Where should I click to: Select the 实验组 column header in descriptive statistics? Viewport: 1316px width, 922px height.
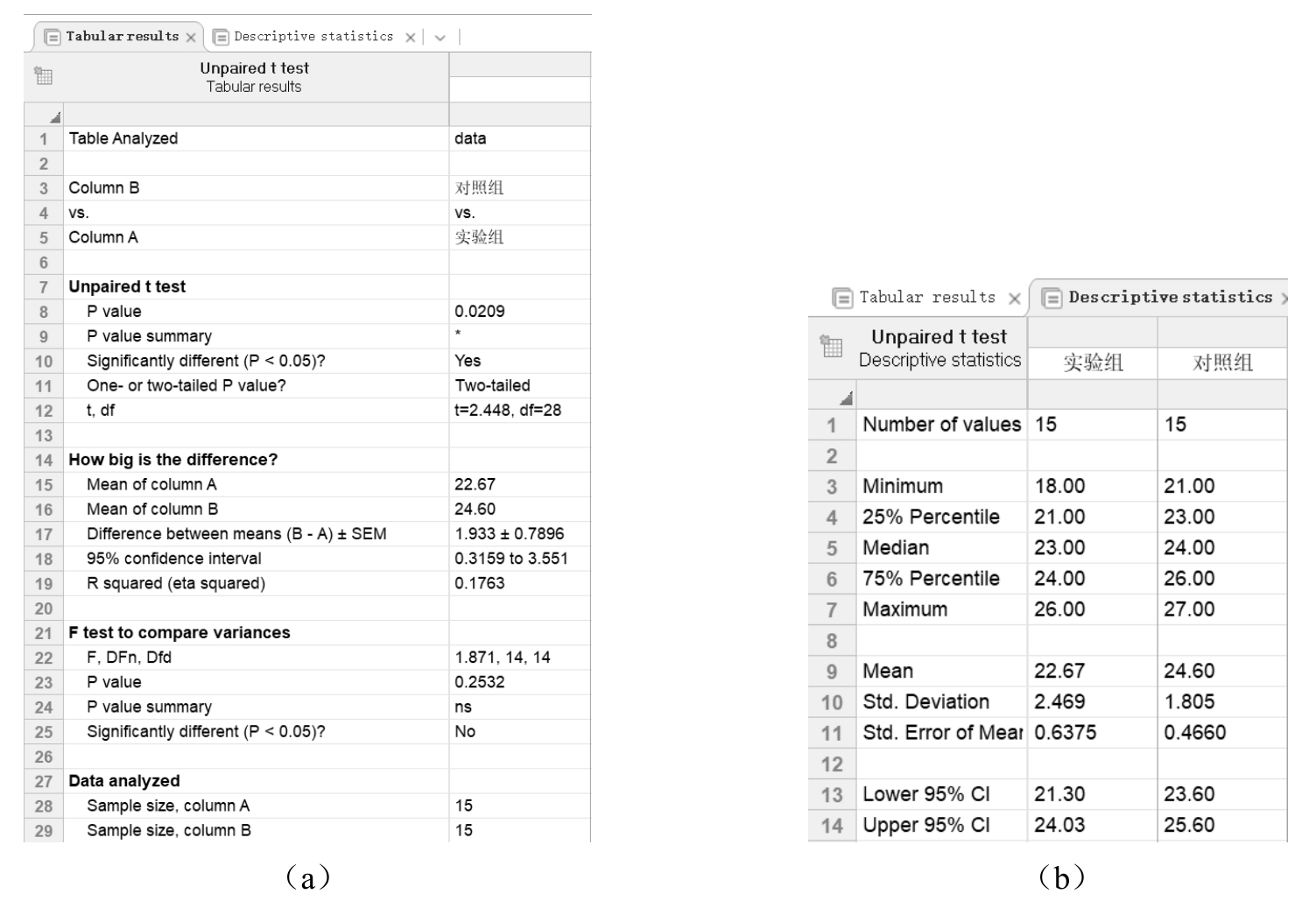1092,362
